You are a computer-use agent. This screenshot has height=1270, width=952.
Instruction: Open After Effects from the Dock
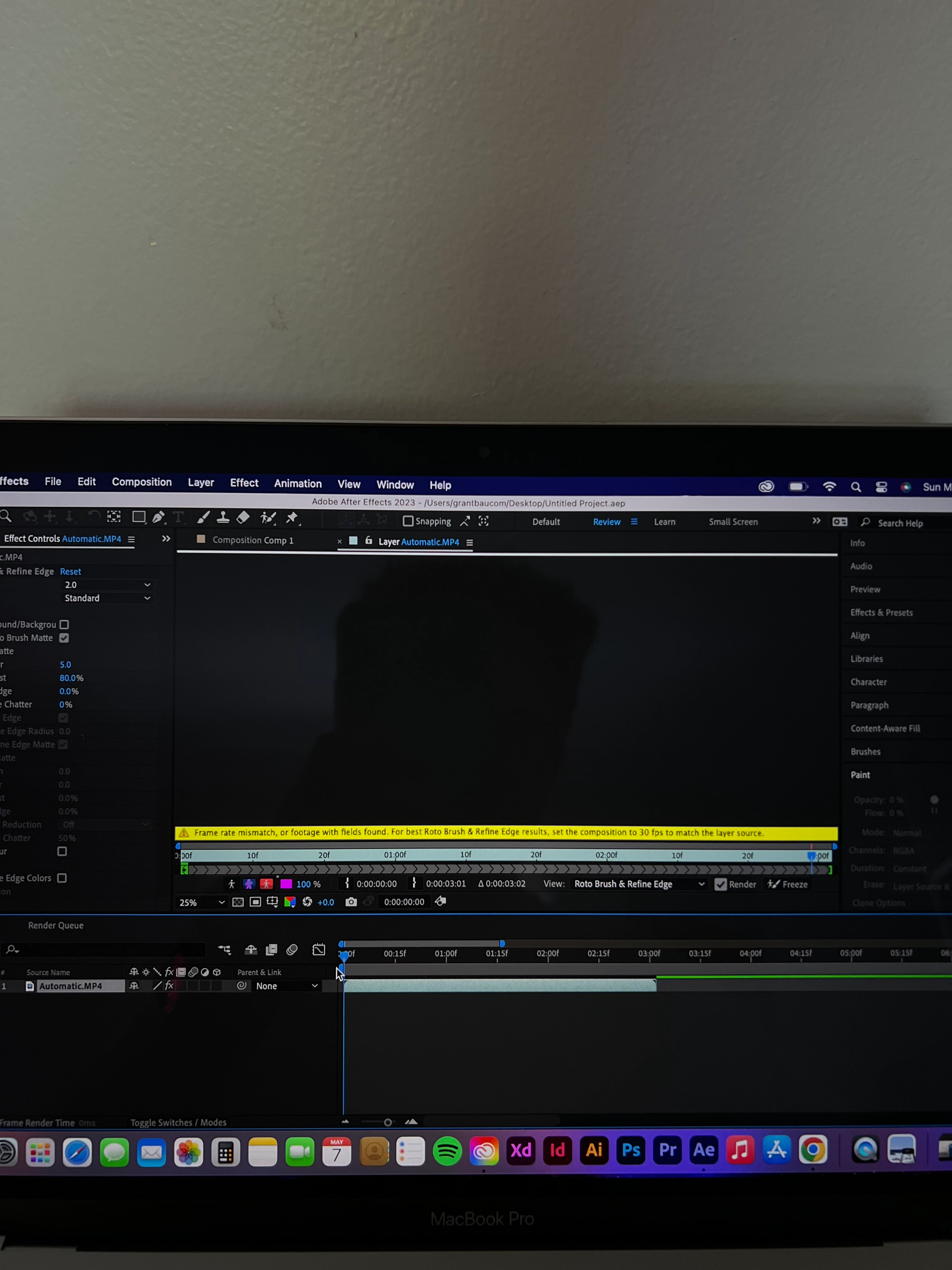tap(704, 1150)
